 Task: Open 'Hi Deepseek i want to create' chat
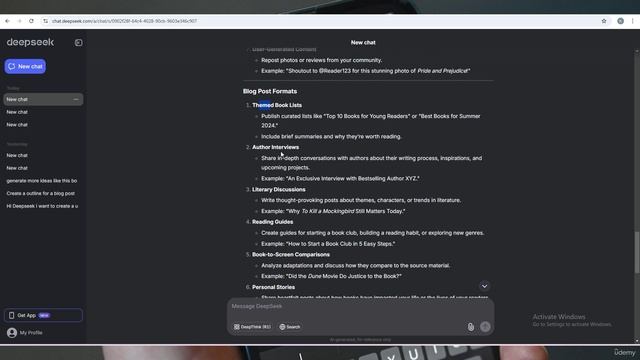[x=43, y=206]
